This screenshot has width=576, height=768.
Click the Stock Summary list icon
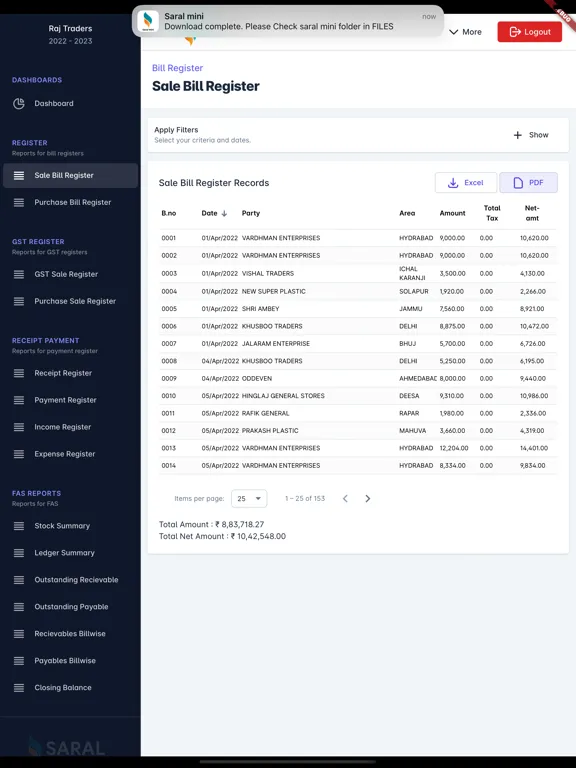(19, 526)
